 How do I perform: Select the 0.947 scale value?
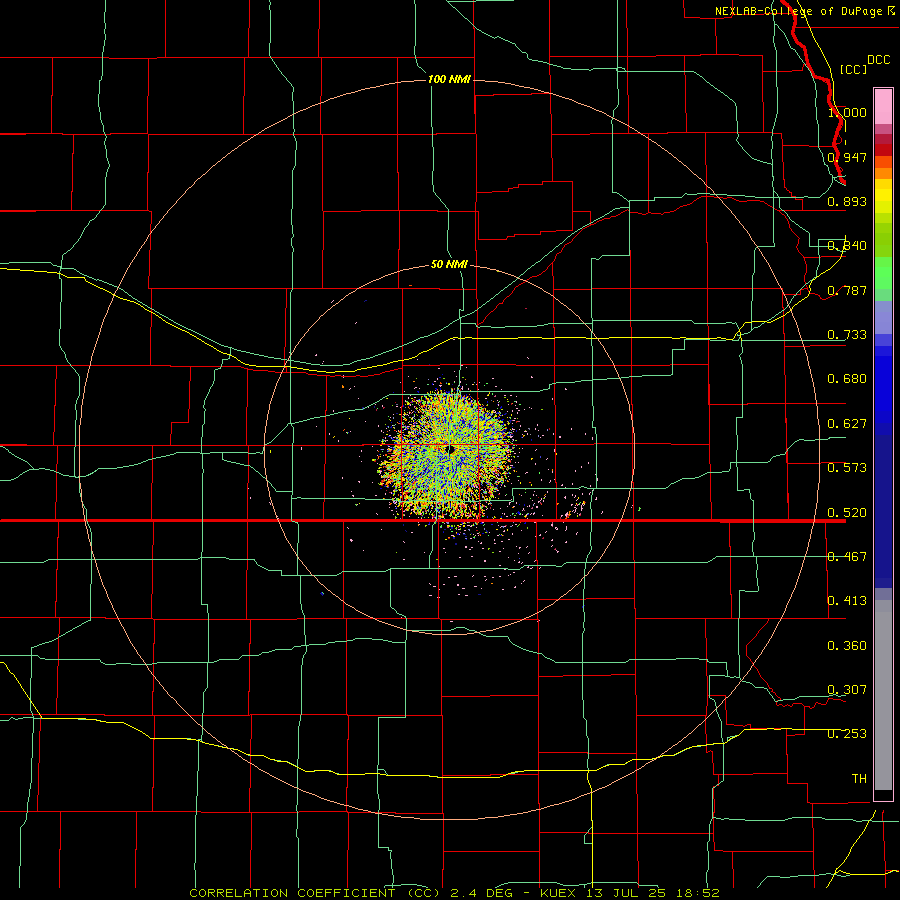point(847,157)
